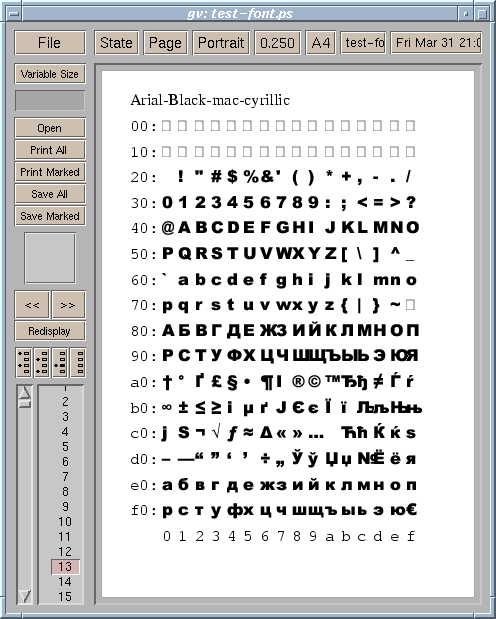Go to next page with >> button
The width and height of the screenshot is (496, 619).
[x=68, y=305]
